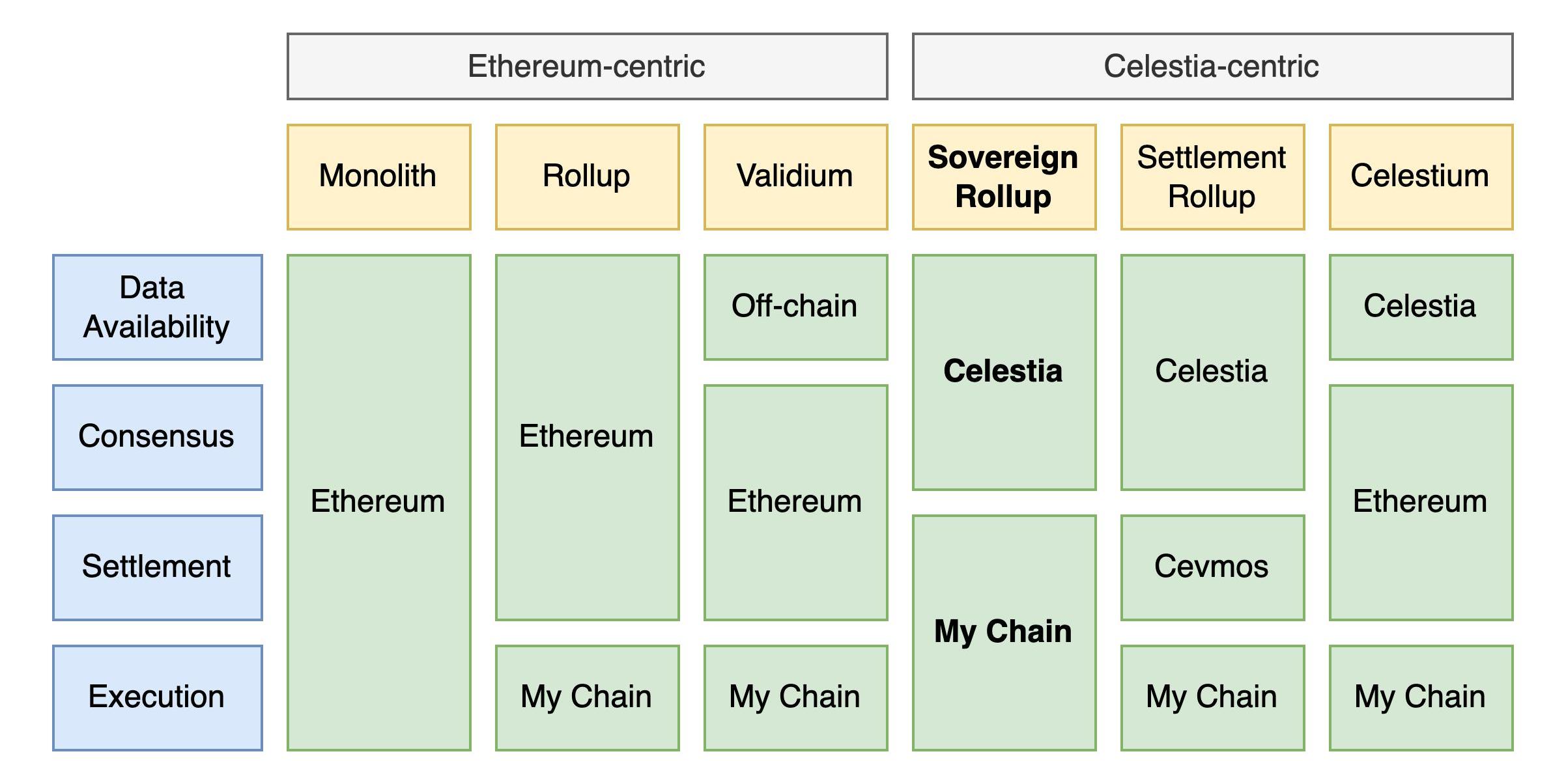
Task: Click the bold Sovereign Rollup label
Action: tap(1004, 176)
